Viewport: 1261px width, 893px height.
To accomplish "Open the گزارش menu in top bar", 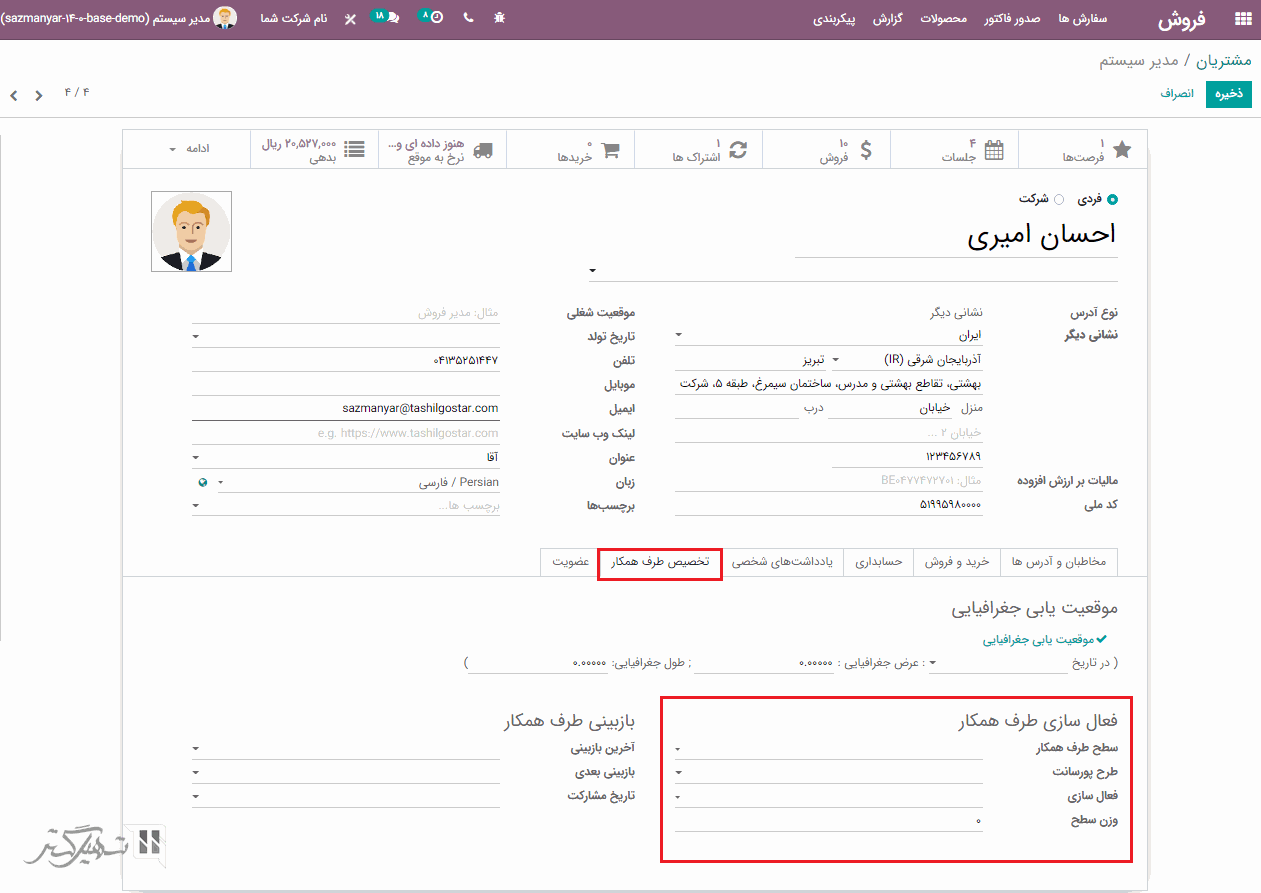I will click(x=888, y=19).
